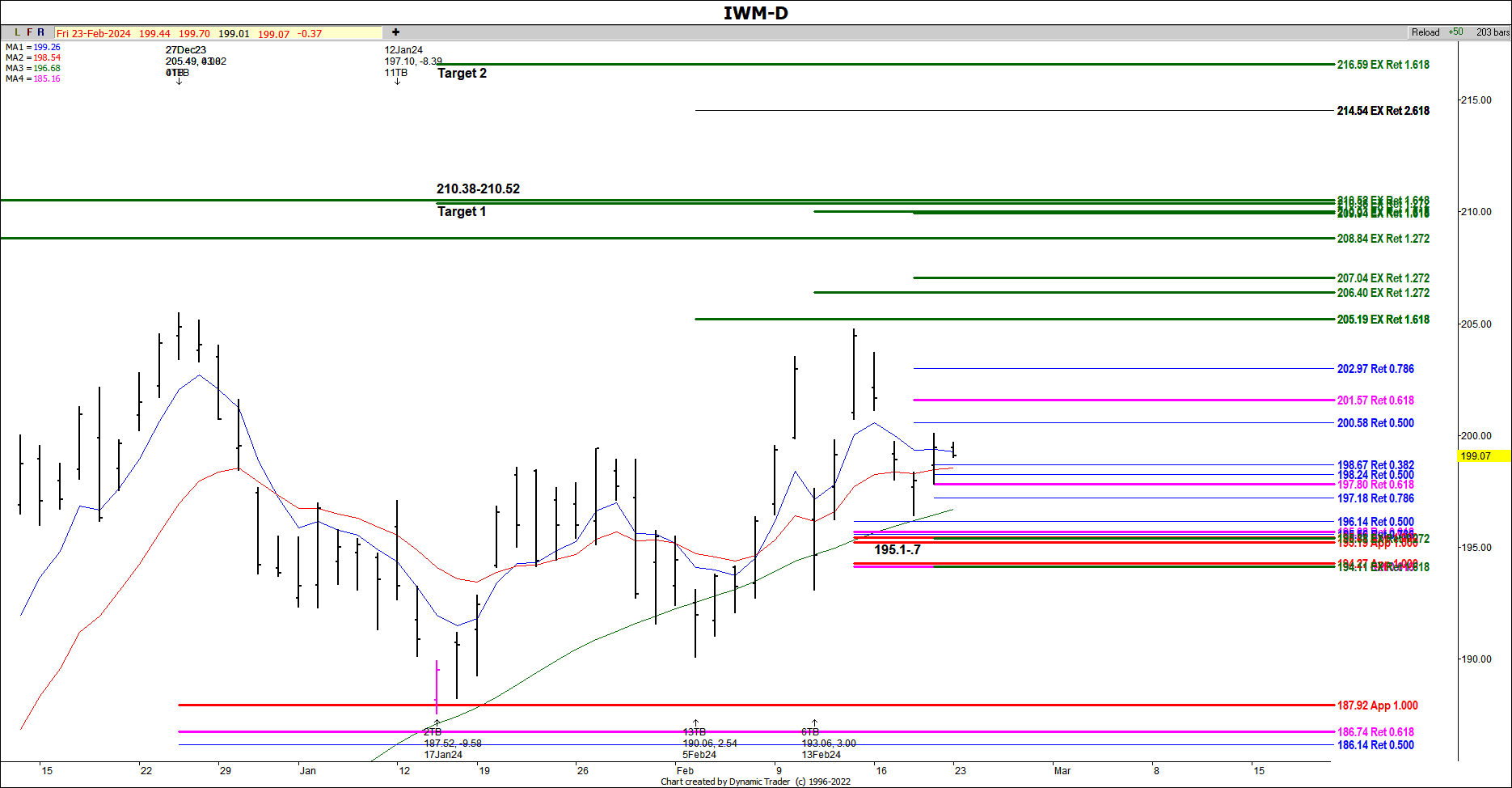This screenshot has height=788, width=1512.
Task: Select the 205.19 EX Ret 1.618 level label
Action: [x=1383, y=320]
